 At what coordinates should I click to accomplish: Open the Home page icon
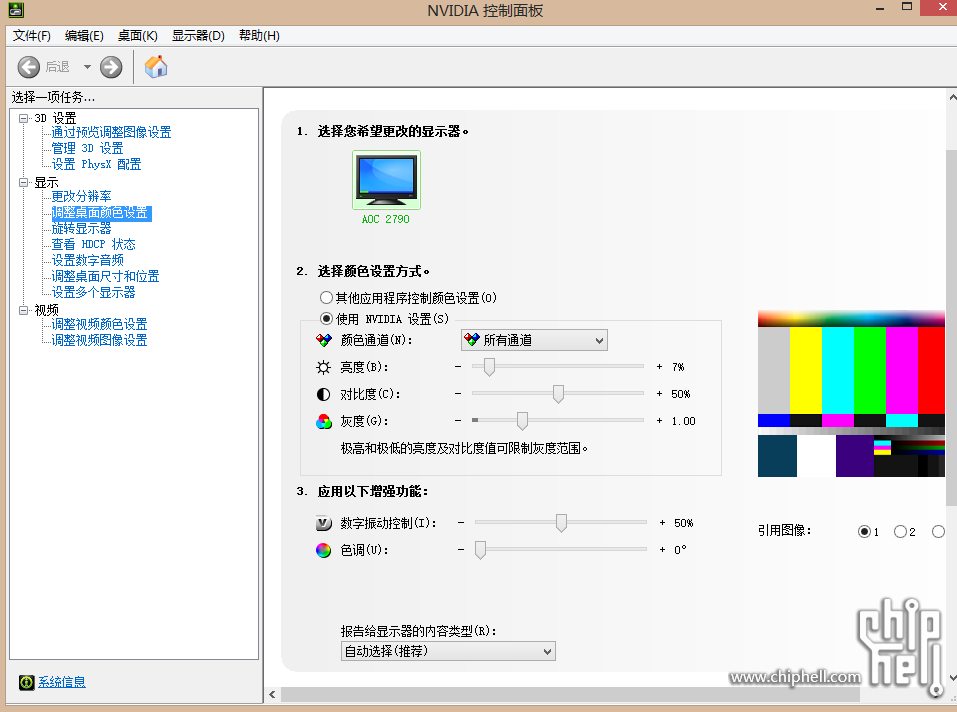coord(156,67)
